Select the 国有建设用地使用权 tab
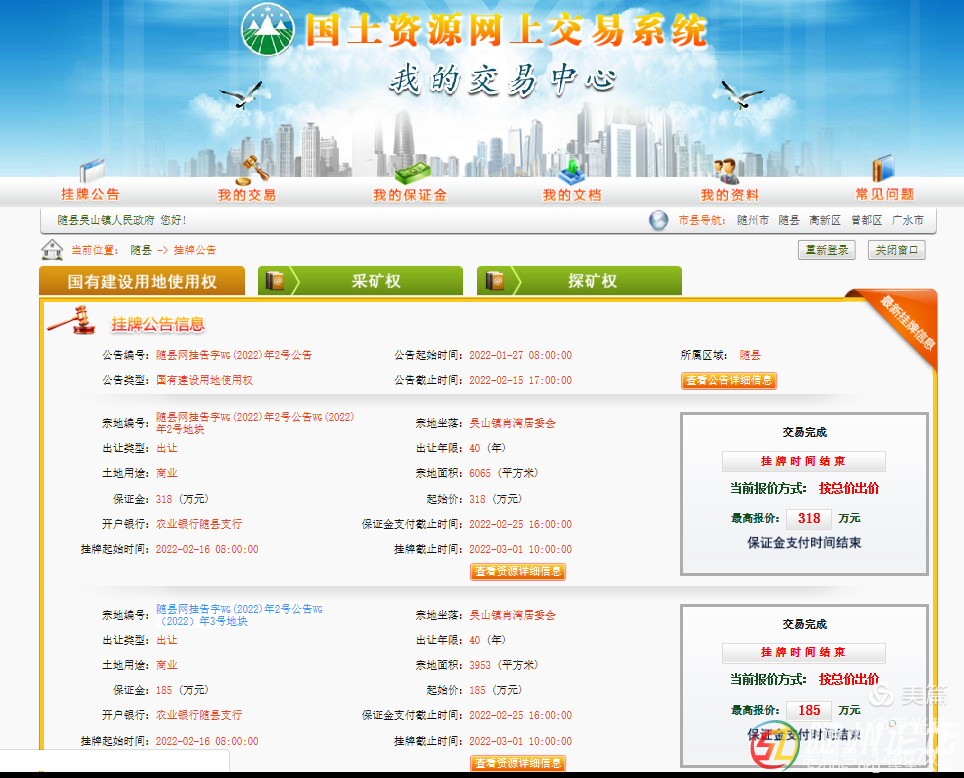964x778 pixels. (x=142, y=282)
